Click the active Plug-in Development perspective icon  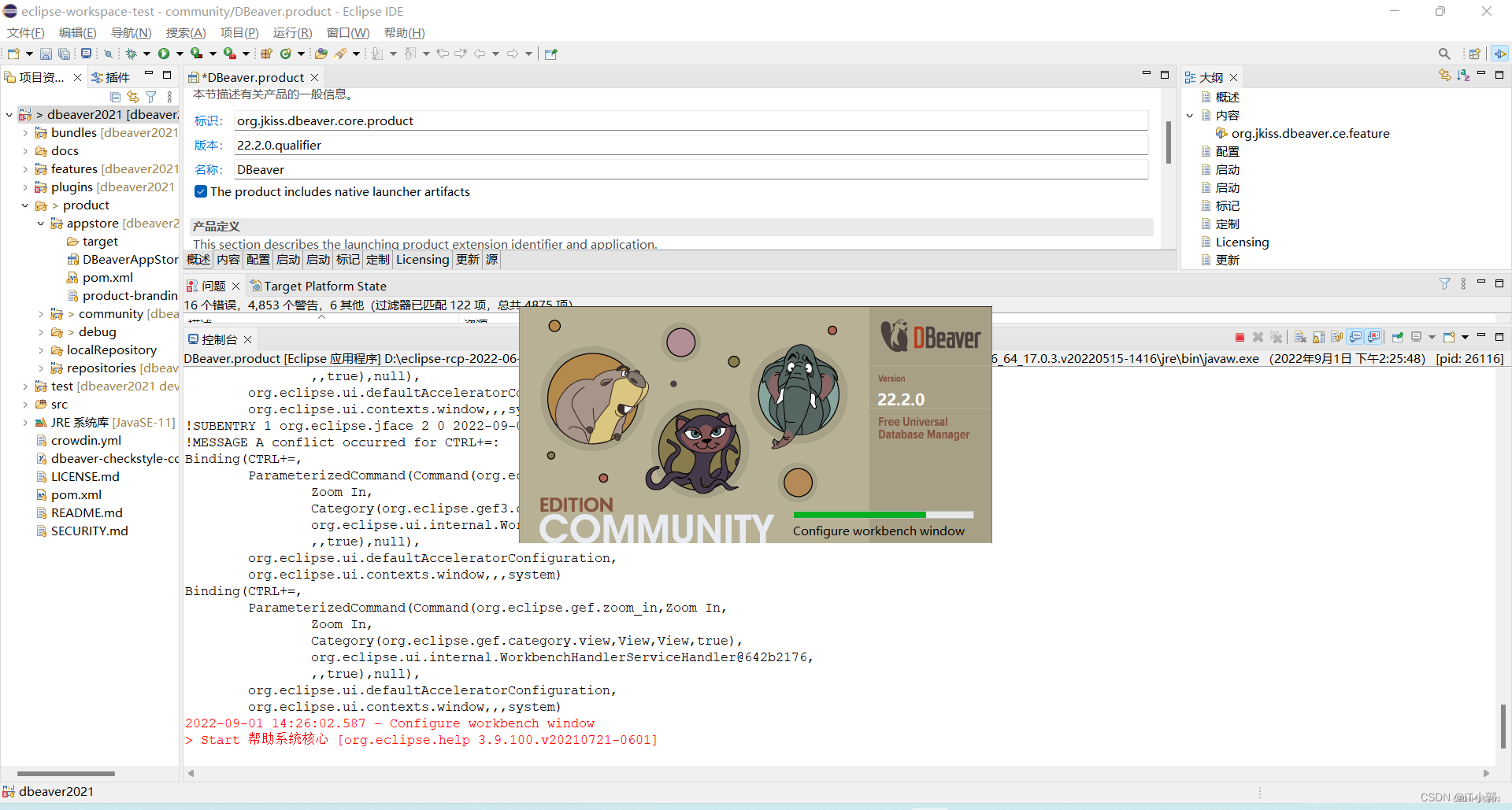[1500, 54]
